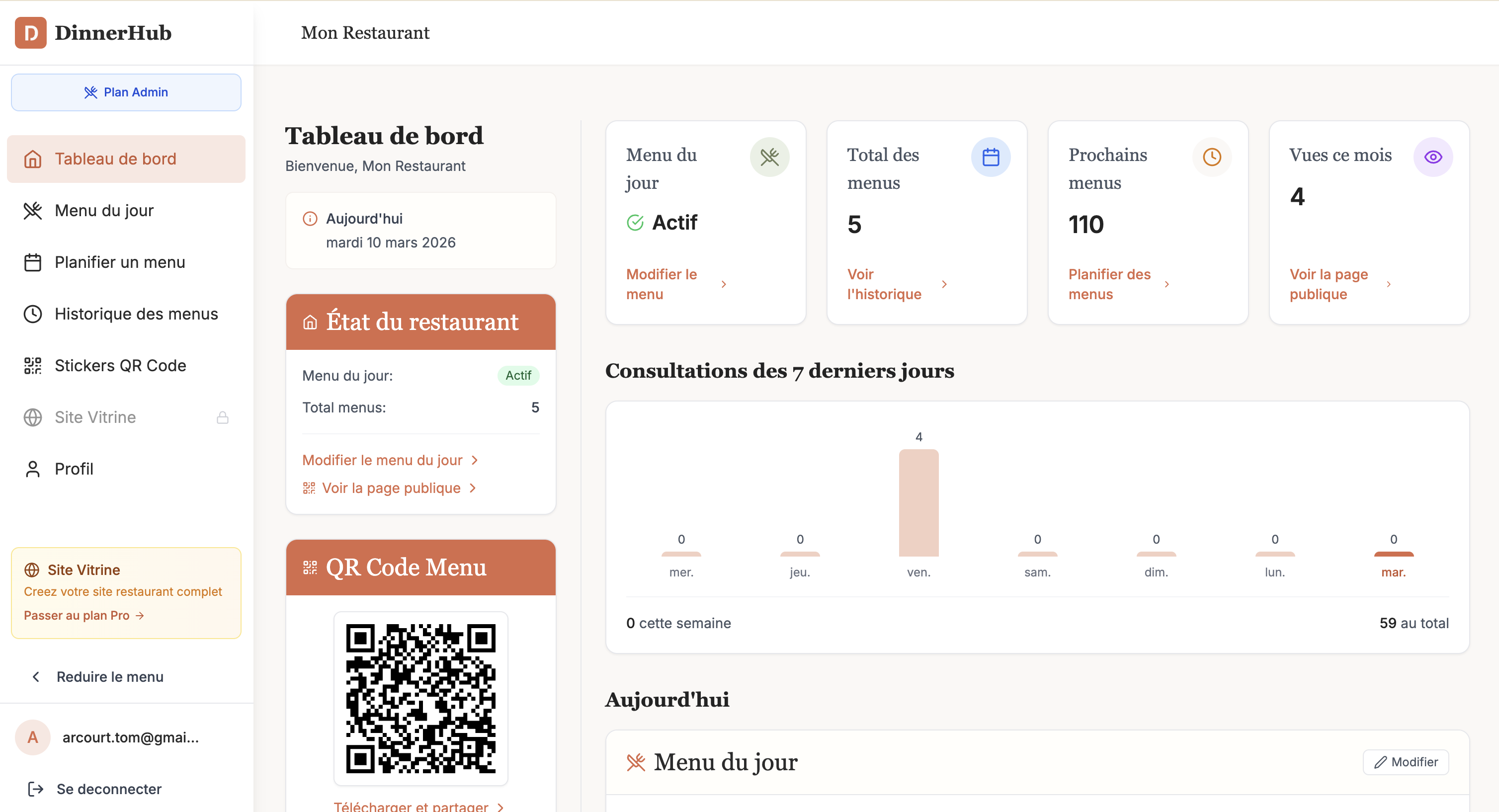Open Menu du jour in sidebar
Viewport: 1499px width, 812px height.
point(126,211)
